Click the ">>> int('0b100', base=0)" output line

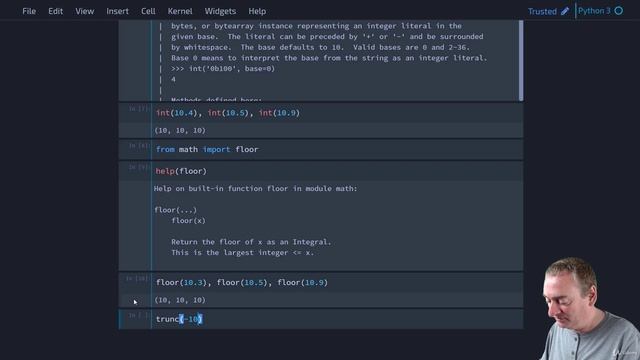click(223, 69)
